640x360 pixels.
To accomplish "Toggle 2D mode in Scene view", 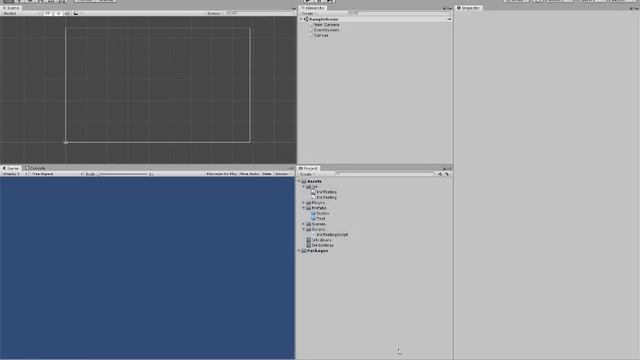I will 48,13.
